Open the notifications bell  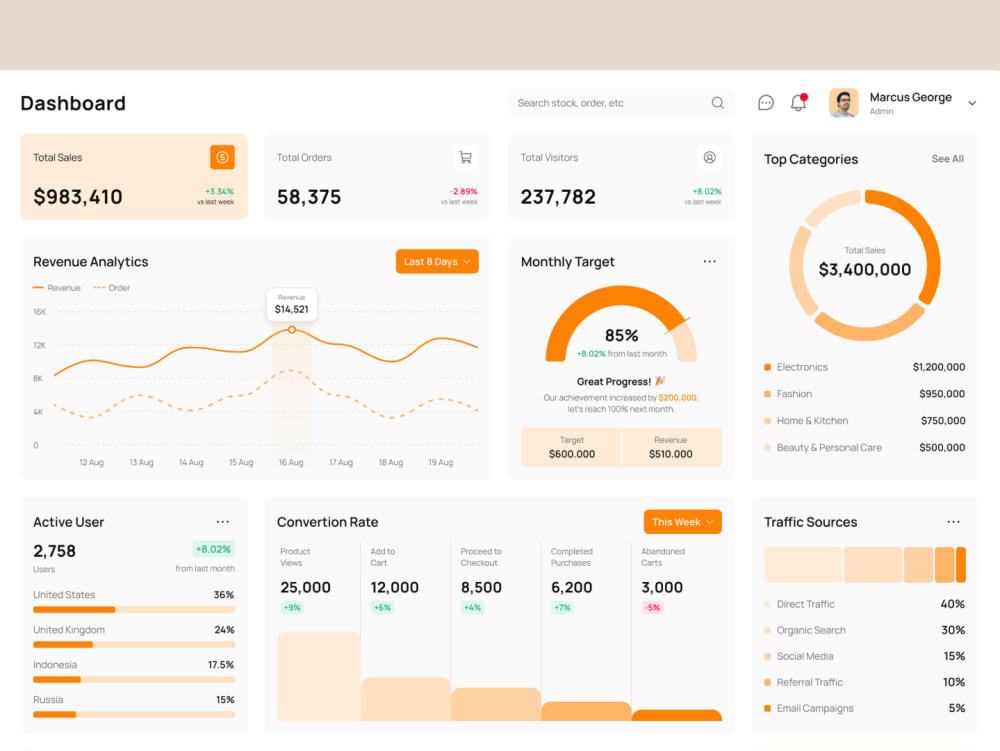pos(798,103)
